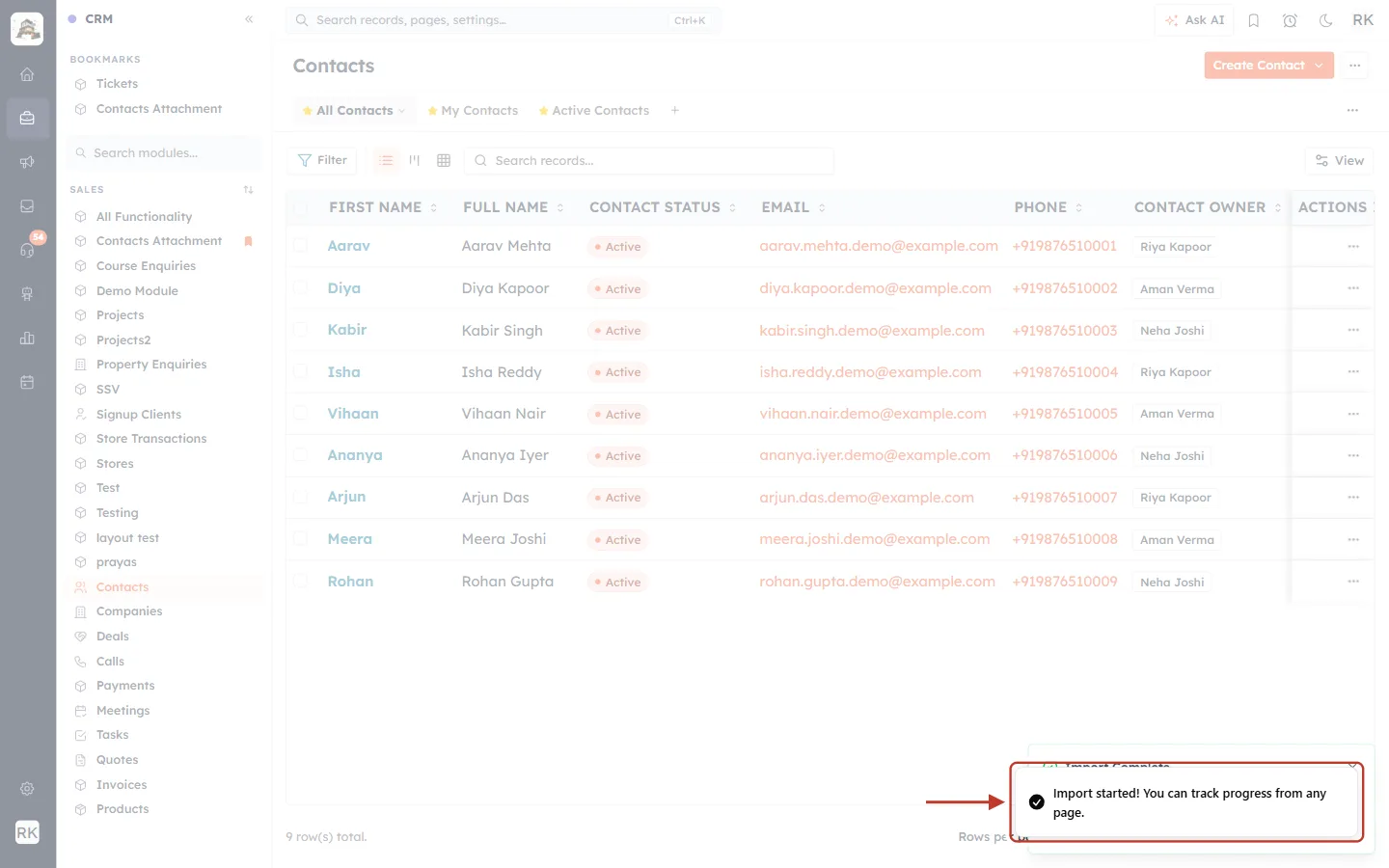
Task: Open the inbox icon in left rail
Action: point(27,205)
